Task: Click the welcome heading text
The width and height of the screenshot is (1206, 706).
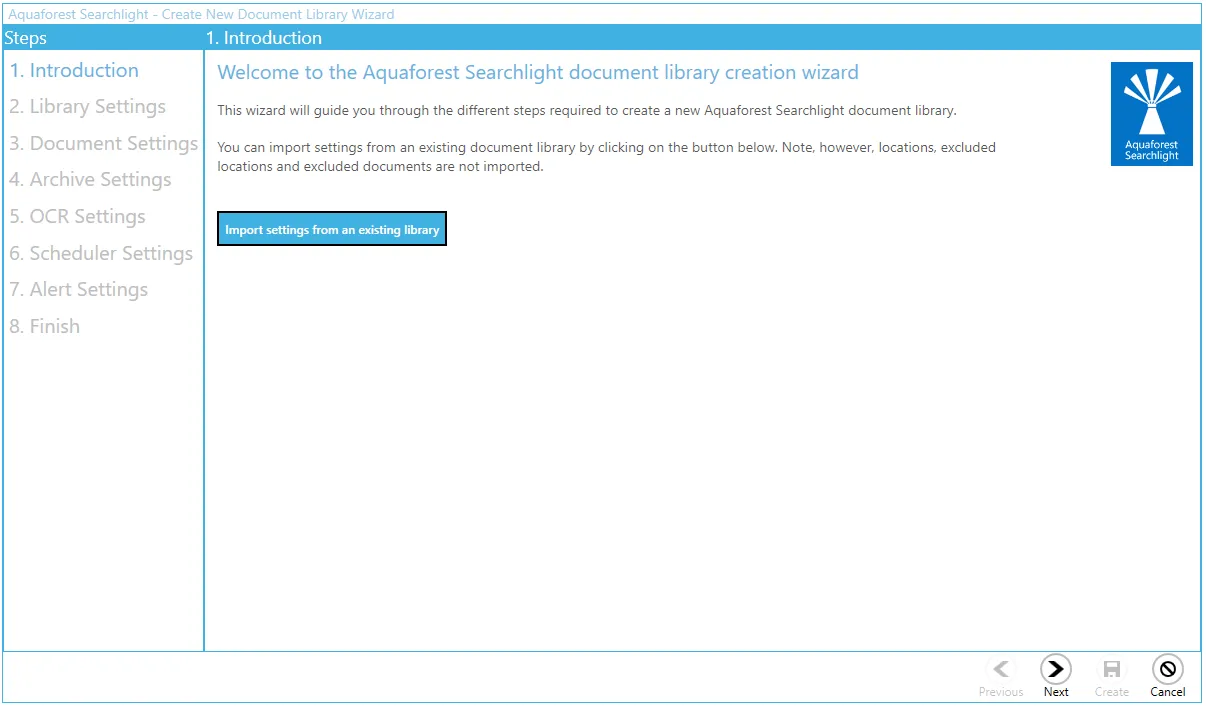Action: pyautogui.click(x=538, y=73)
